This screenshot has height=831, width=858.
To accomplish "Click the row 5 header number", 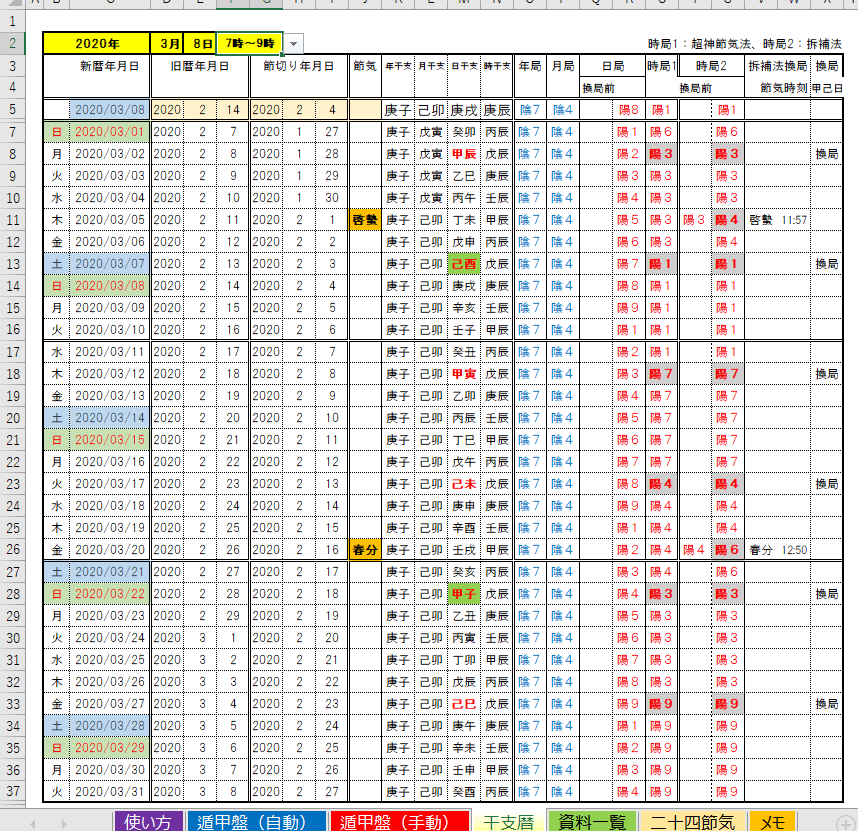I will pos(13,109).
